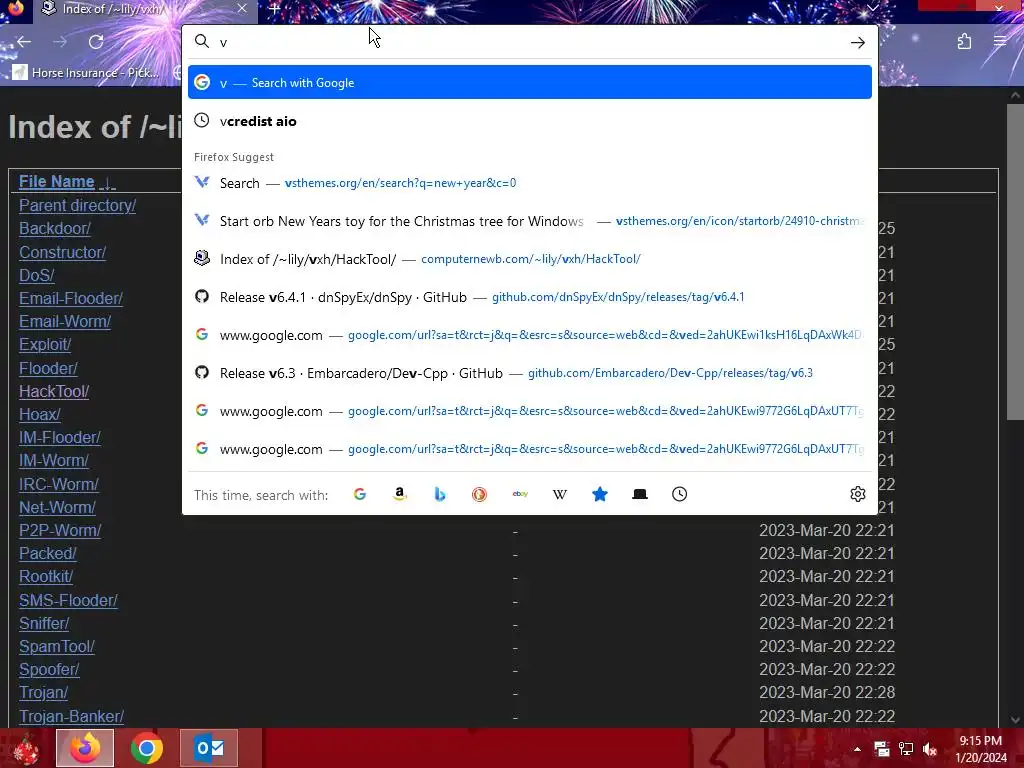Click the muted volume tray icon
This screenshot has width=1024, height=768.
click(929, 749)
